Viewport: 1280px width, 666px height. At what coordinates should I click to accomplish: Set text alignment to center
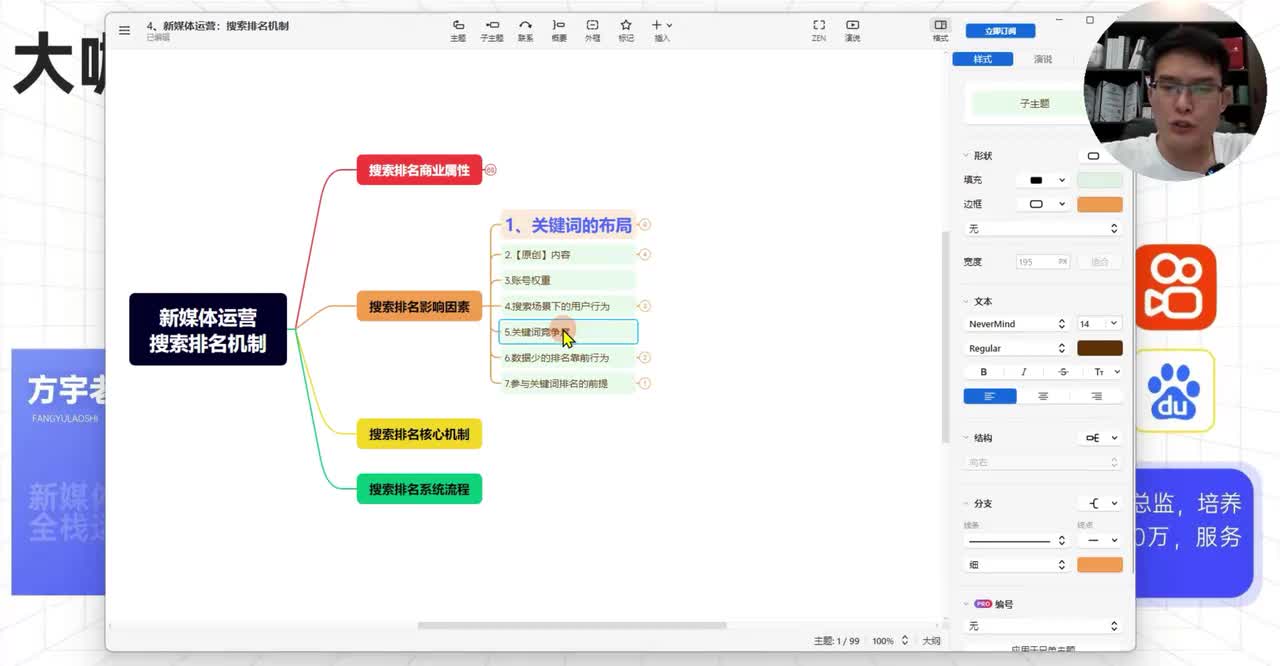click(1043, 396)
